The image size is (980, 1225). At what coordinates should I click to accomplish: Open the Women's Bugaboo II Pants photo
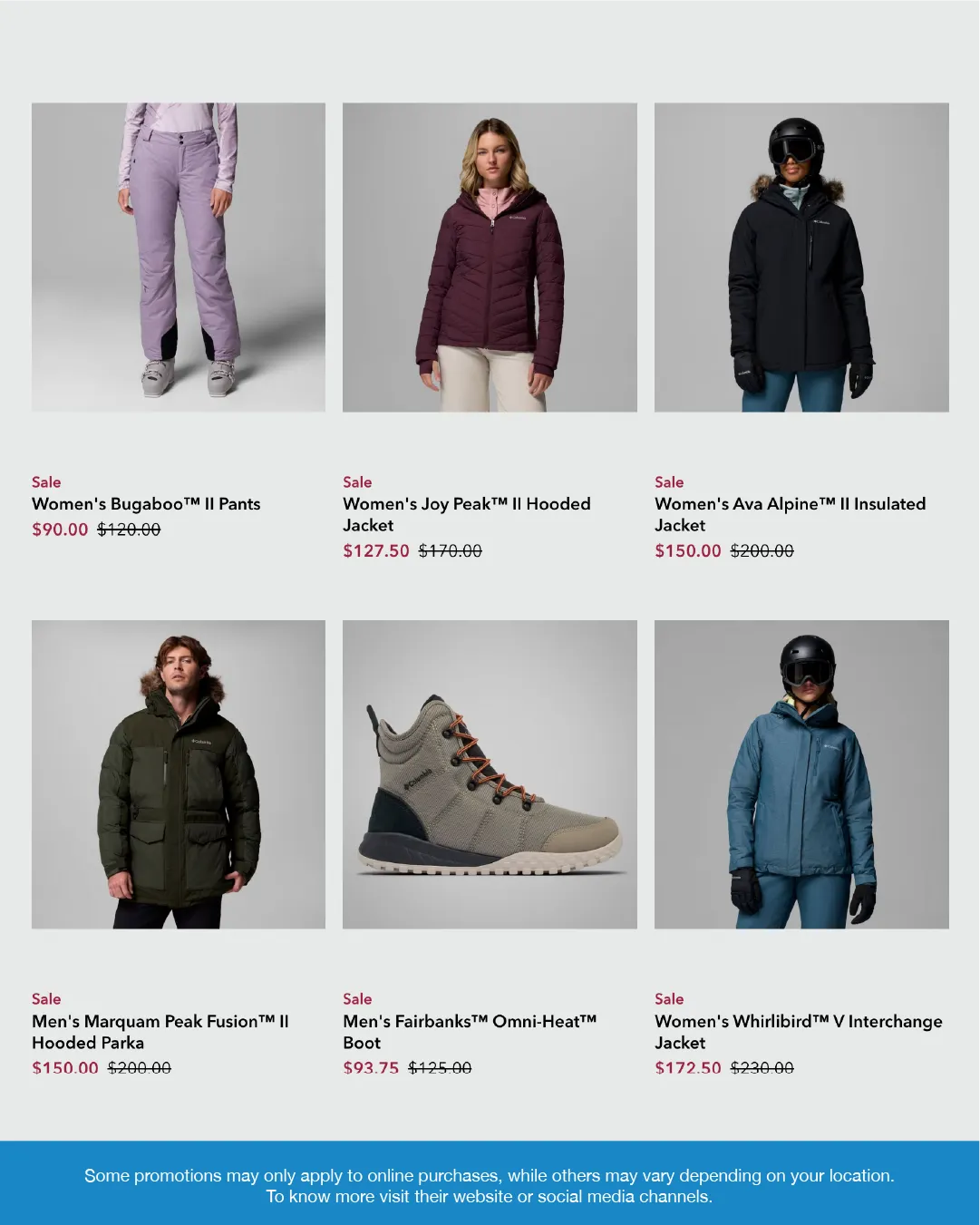(179, 258)
